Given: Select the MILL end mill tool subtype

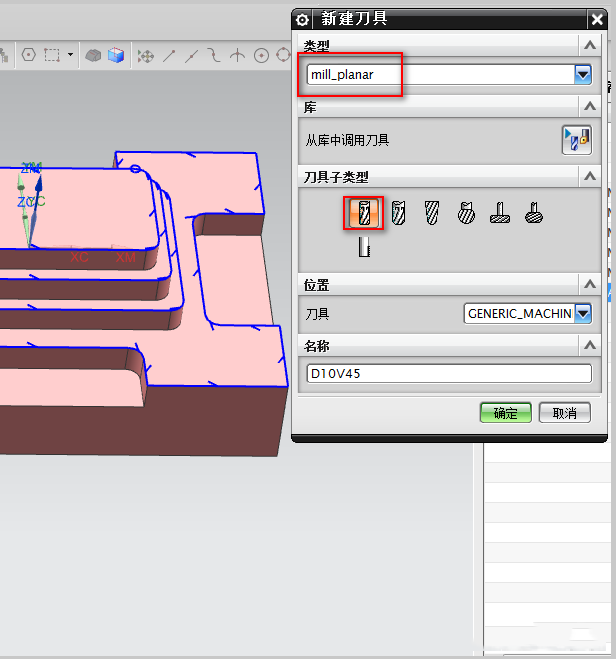Looking at the screenshot, I should [x=364, y=212].
